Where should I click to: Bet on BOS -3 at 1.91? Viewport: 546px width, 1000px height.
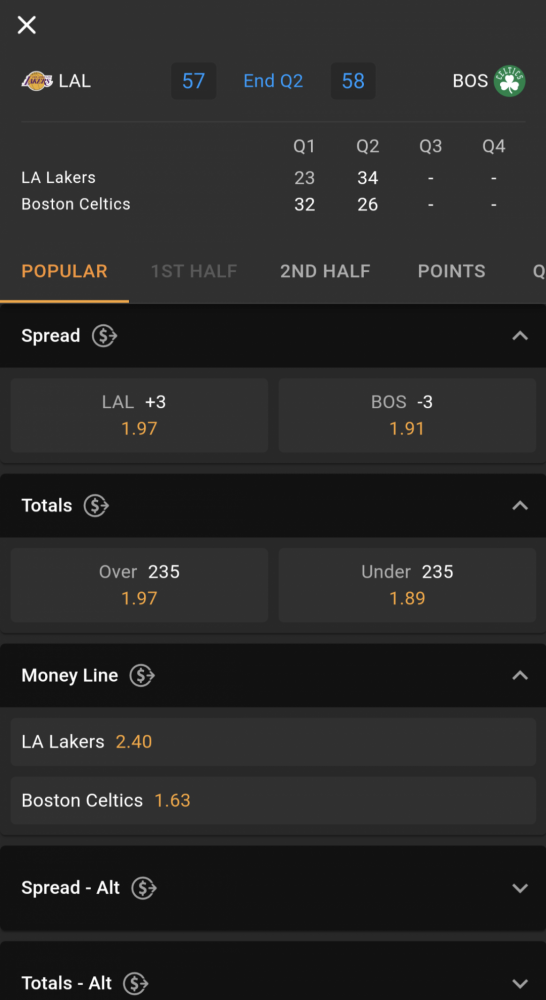click(407, 415)
